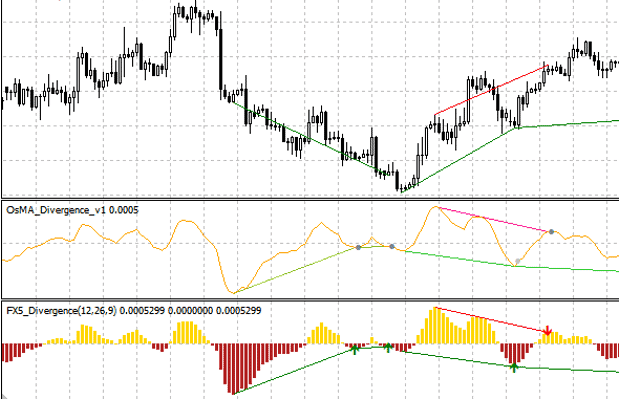This screenshot has width=622, height=408.
Task: Click gray dot at pink line's right end
Action: point(550,232)
